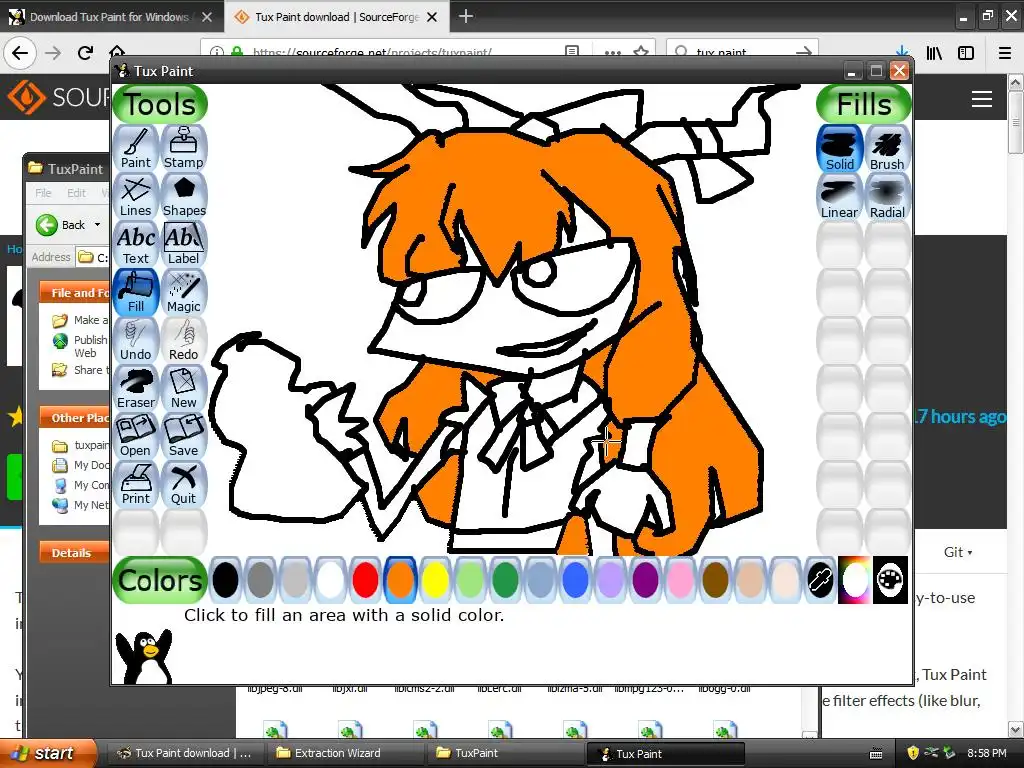This screenshot has height=768, width=1024.
Task: Click the Redo tool
Action: [184, 340]
